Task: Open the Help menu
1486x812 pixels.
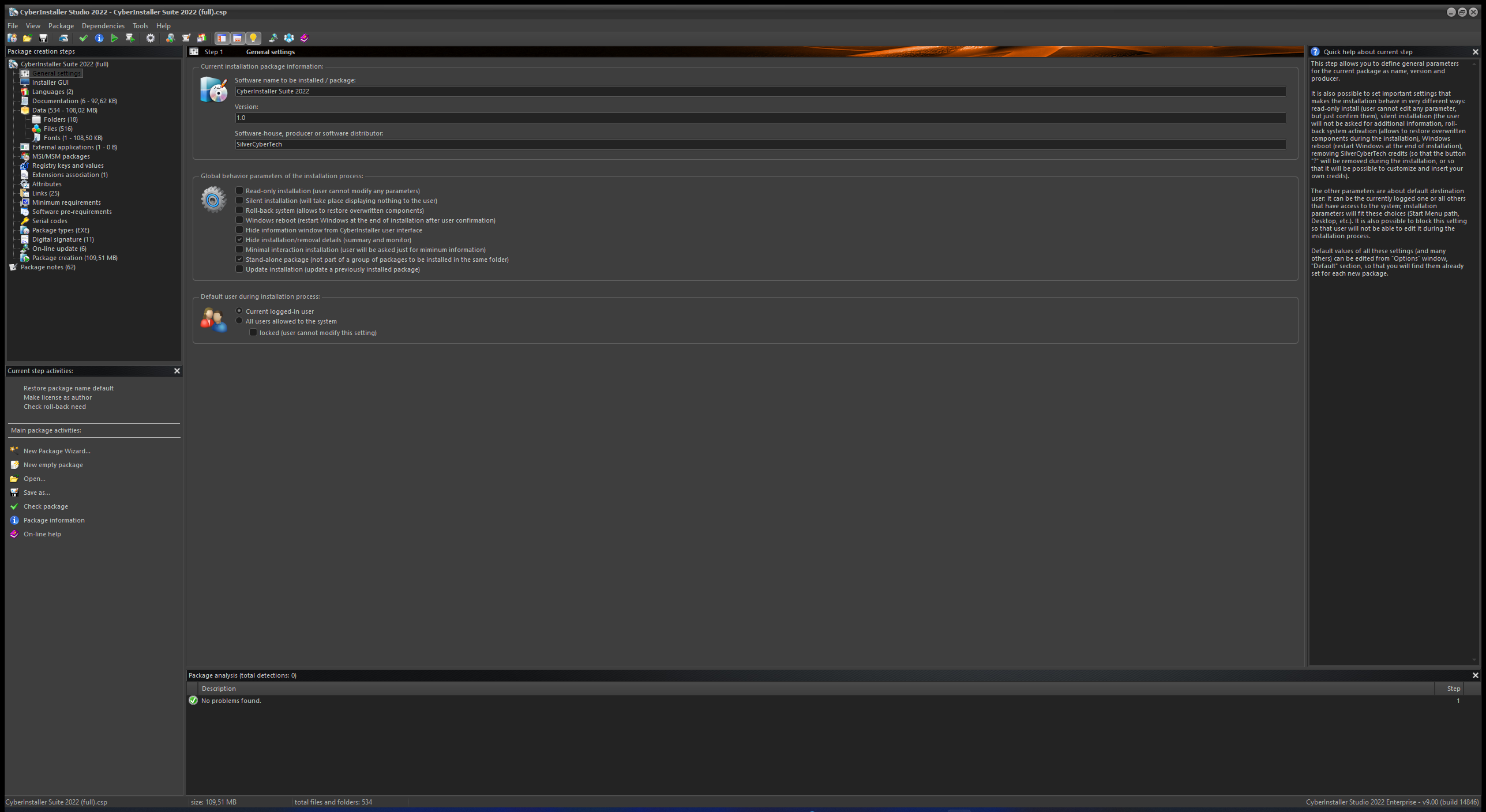Action: click(163, 26)
